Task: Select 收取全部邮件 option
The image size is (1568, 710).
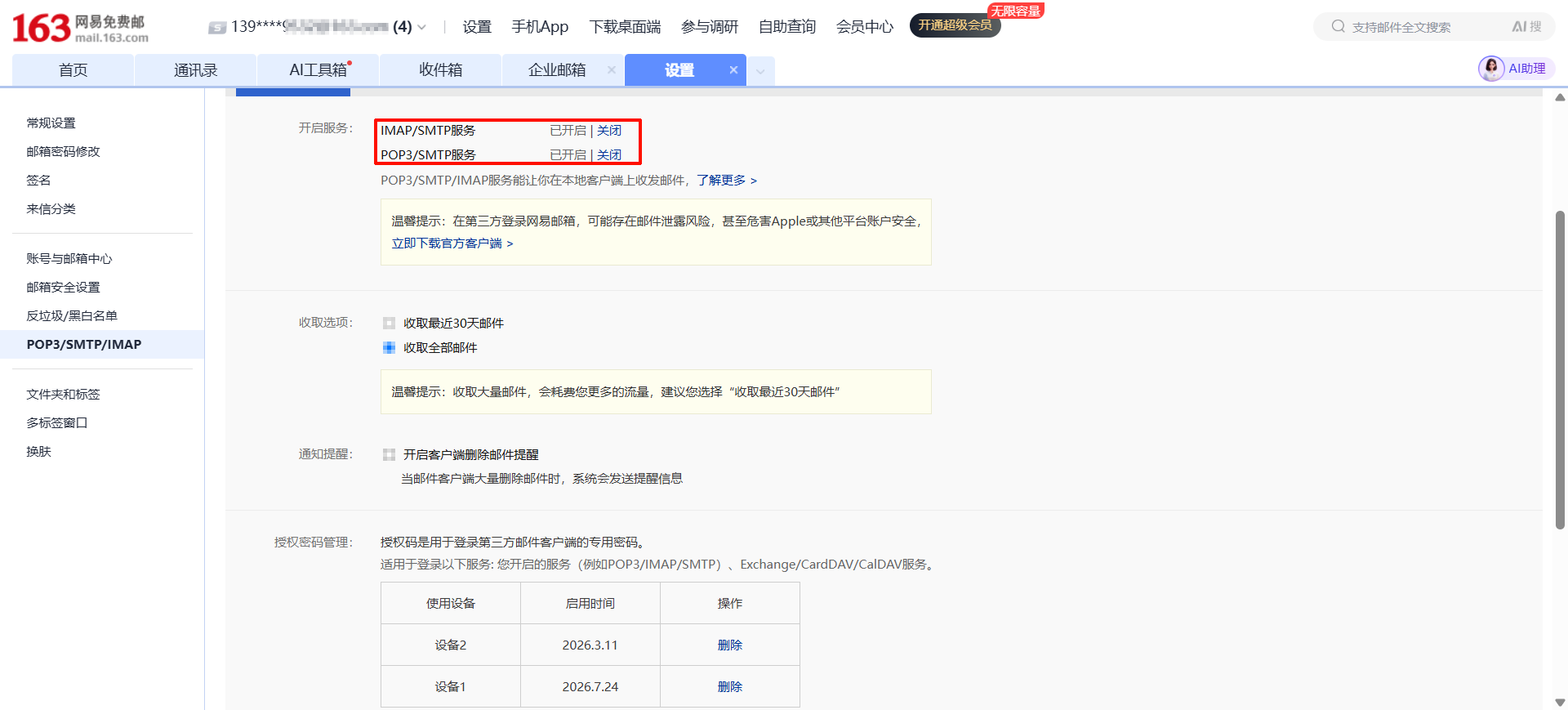Action: (x=389, y=347)
